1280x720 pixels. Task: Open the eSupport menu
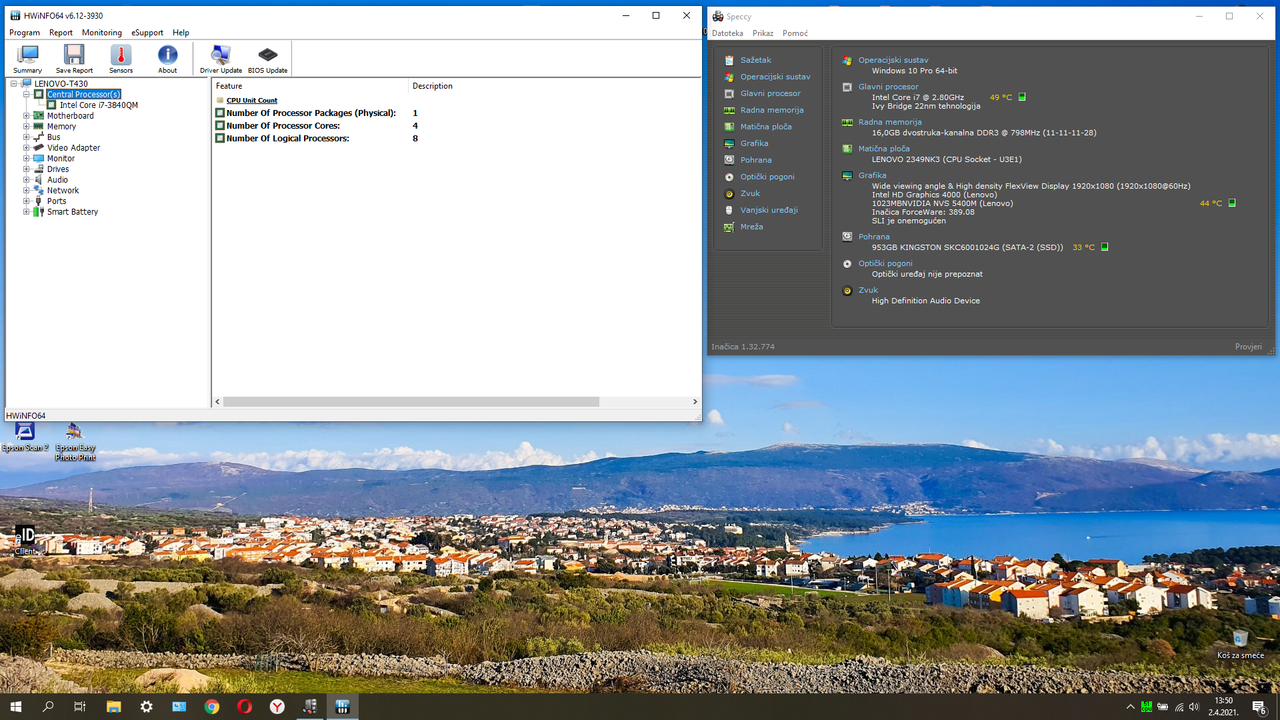point(148,32)
